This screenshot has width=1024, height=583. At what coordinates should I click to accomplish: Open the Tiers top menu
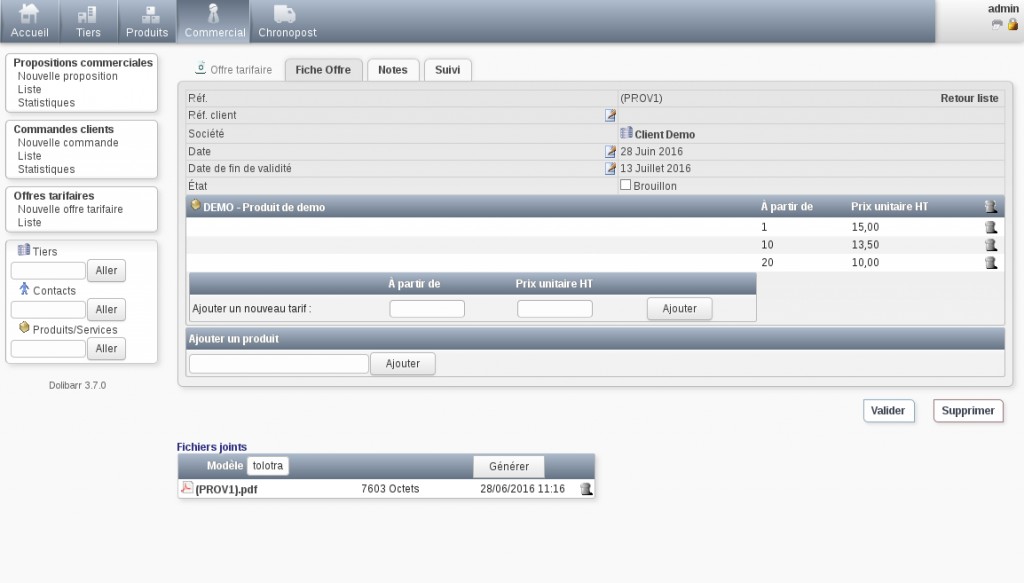tap(88, 22)
